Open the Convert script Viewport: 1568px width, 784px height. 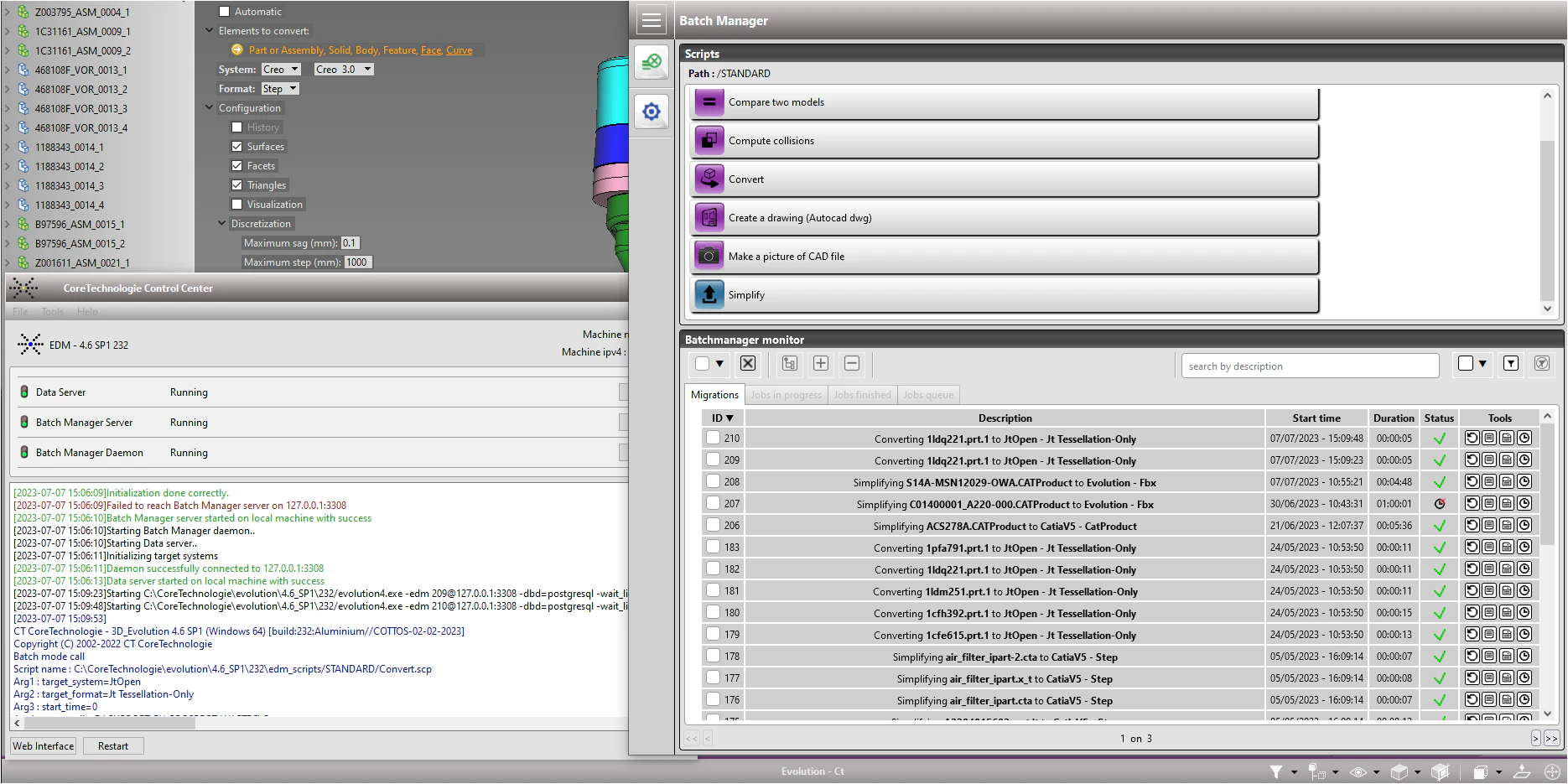click(1004, 179)
